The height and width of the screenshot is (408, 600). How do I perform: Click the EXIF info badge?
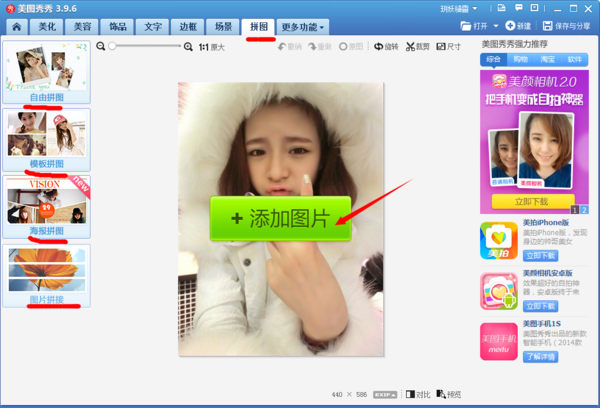tap(385, 395)
